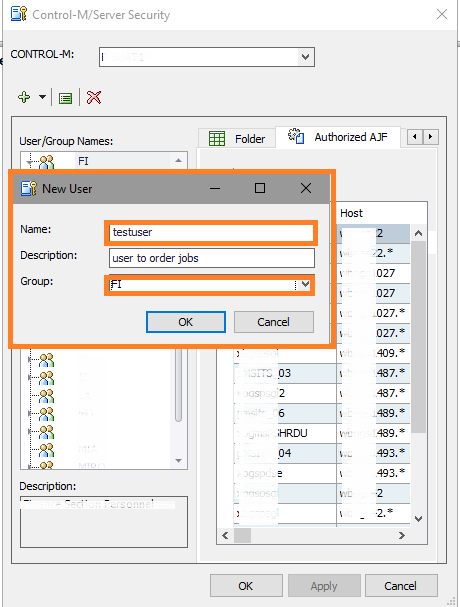
Task: Click the main OK button at the bottom
Action: click(246, 586)
